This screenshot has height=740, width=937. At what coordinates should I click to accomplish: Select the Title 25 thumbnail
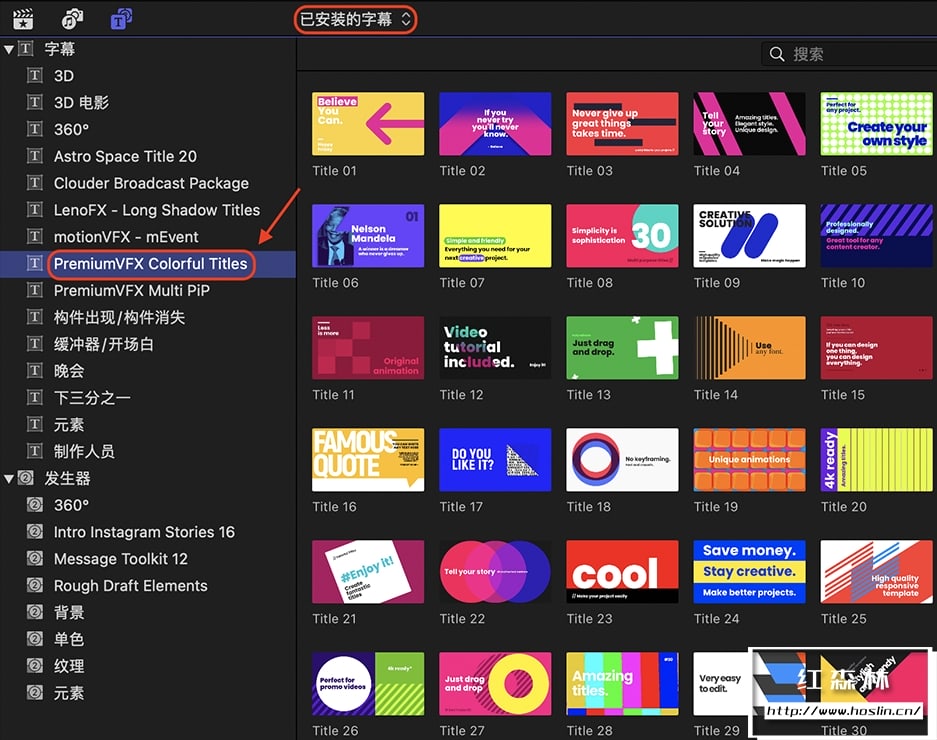coord(877,572)
